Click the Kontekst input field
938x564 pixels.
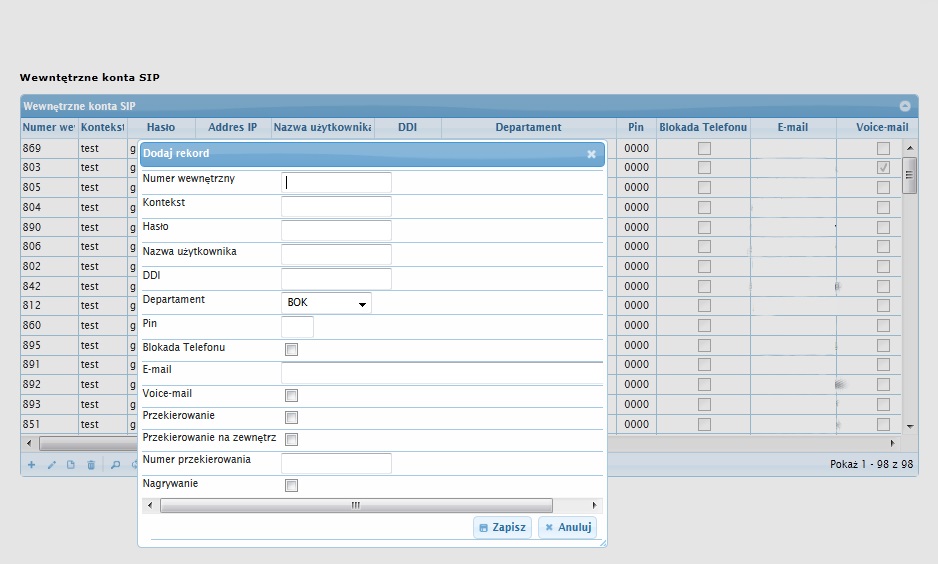coord(336,206)
